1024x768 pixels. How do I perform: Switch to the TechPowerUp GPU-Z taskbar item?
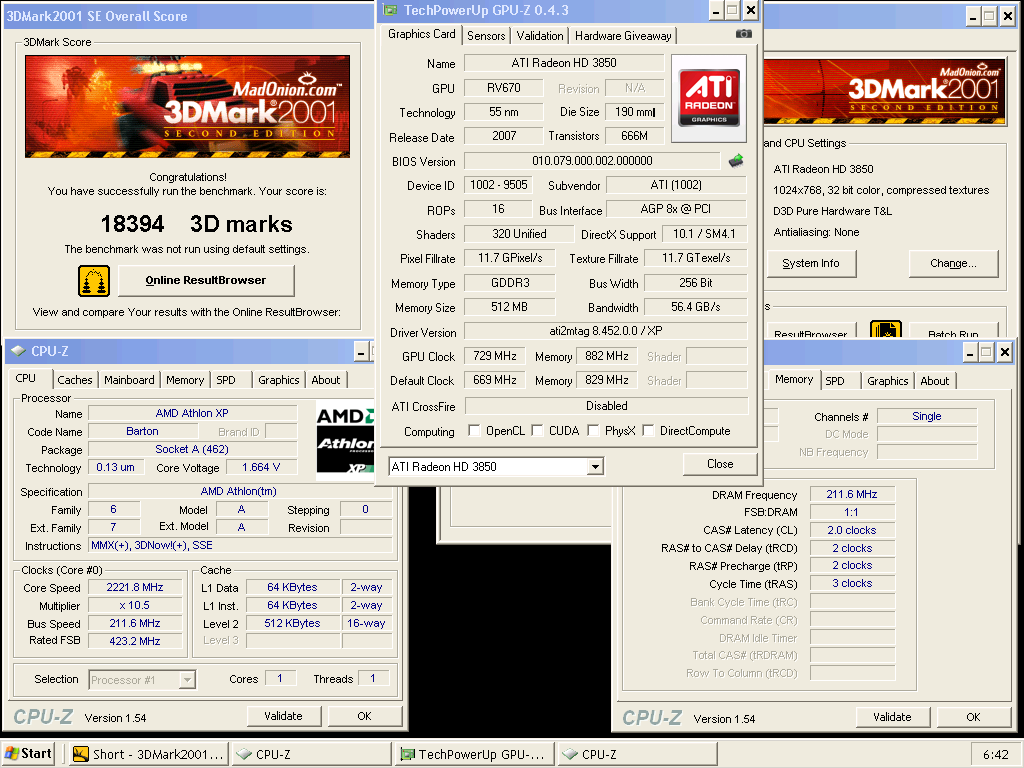click(474, 754)
